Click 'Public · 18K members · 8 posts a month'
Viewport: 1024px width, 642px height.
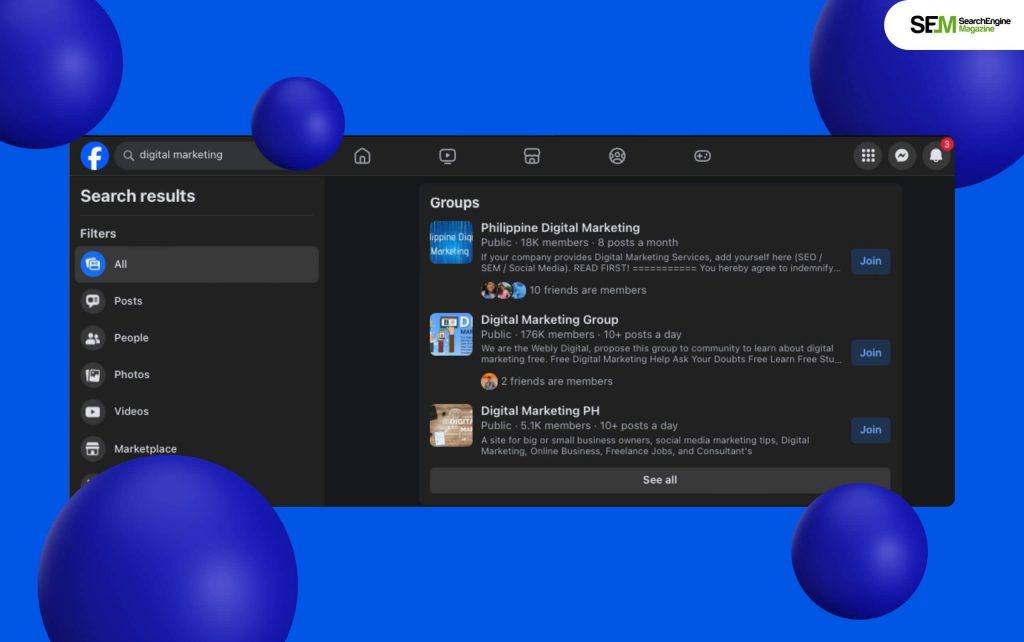(x=579, y=242)
